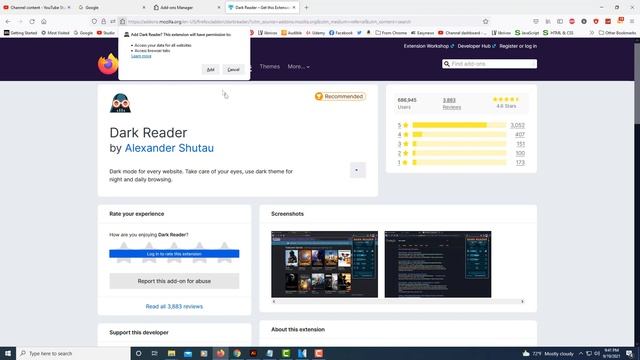Screen dimensions: 640x360
Task: Open Getting Started bookmark
Action: 20,33
